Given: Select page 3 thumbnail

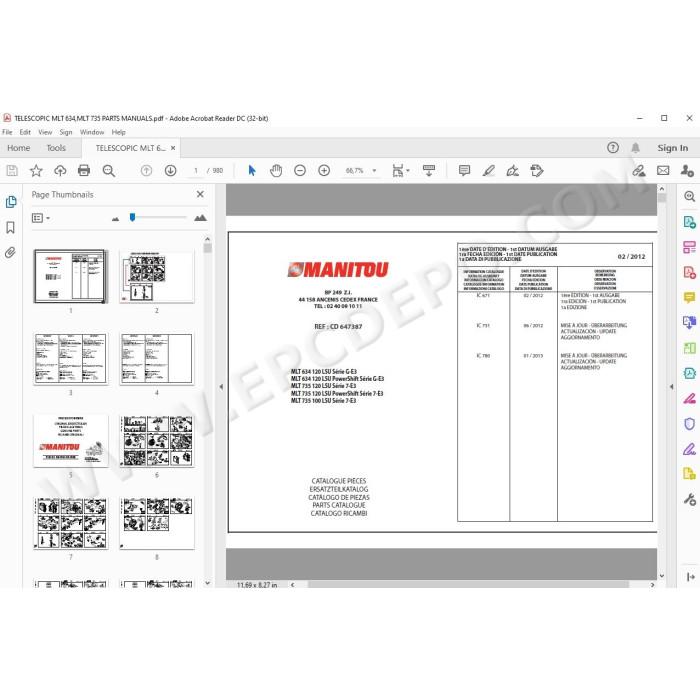Looking at the screenshot, I should point(71,358).
